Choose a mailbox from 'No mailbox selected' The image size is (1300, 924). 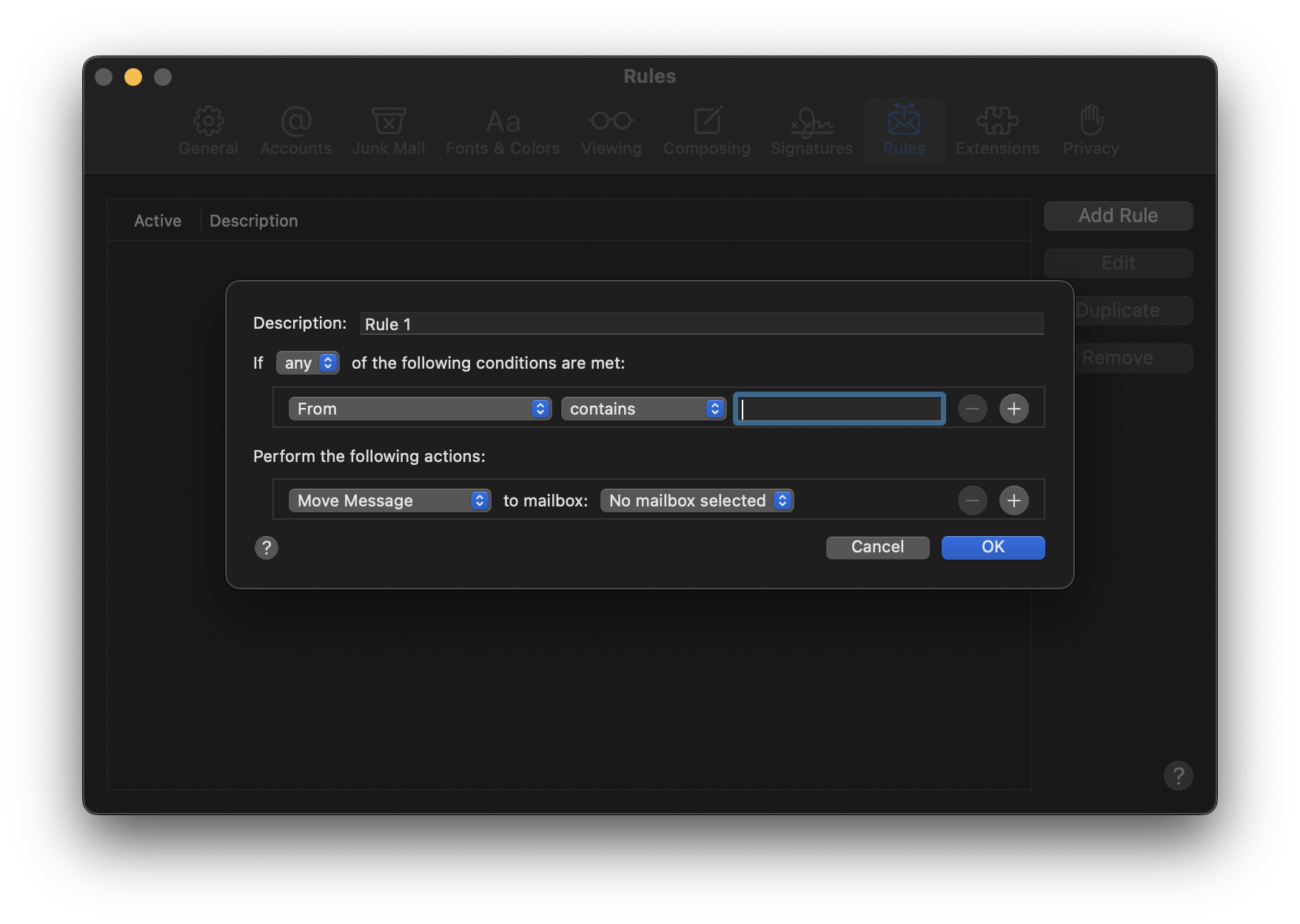(x=696, y=500)
